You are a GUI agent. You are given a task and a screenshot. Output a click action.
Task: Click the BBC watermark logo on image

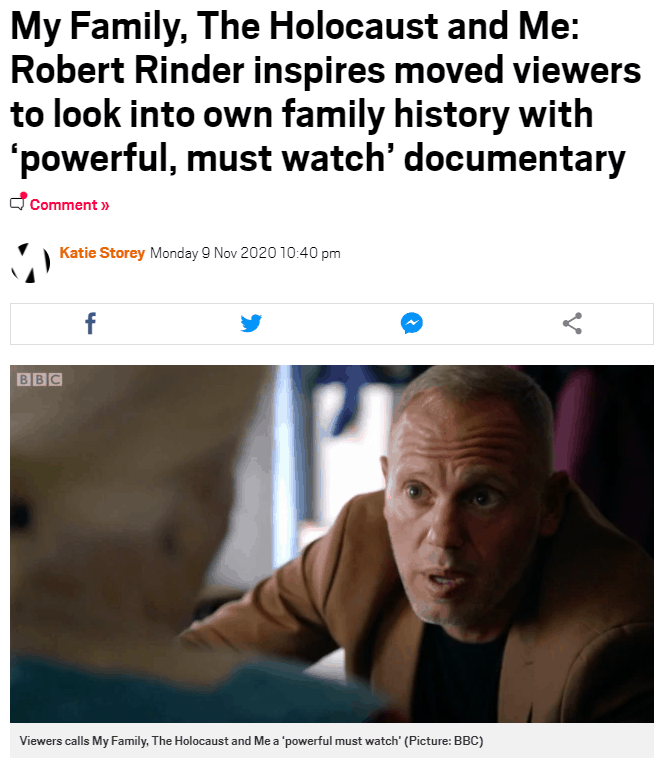pyautogui.click(x=39, y=379)
